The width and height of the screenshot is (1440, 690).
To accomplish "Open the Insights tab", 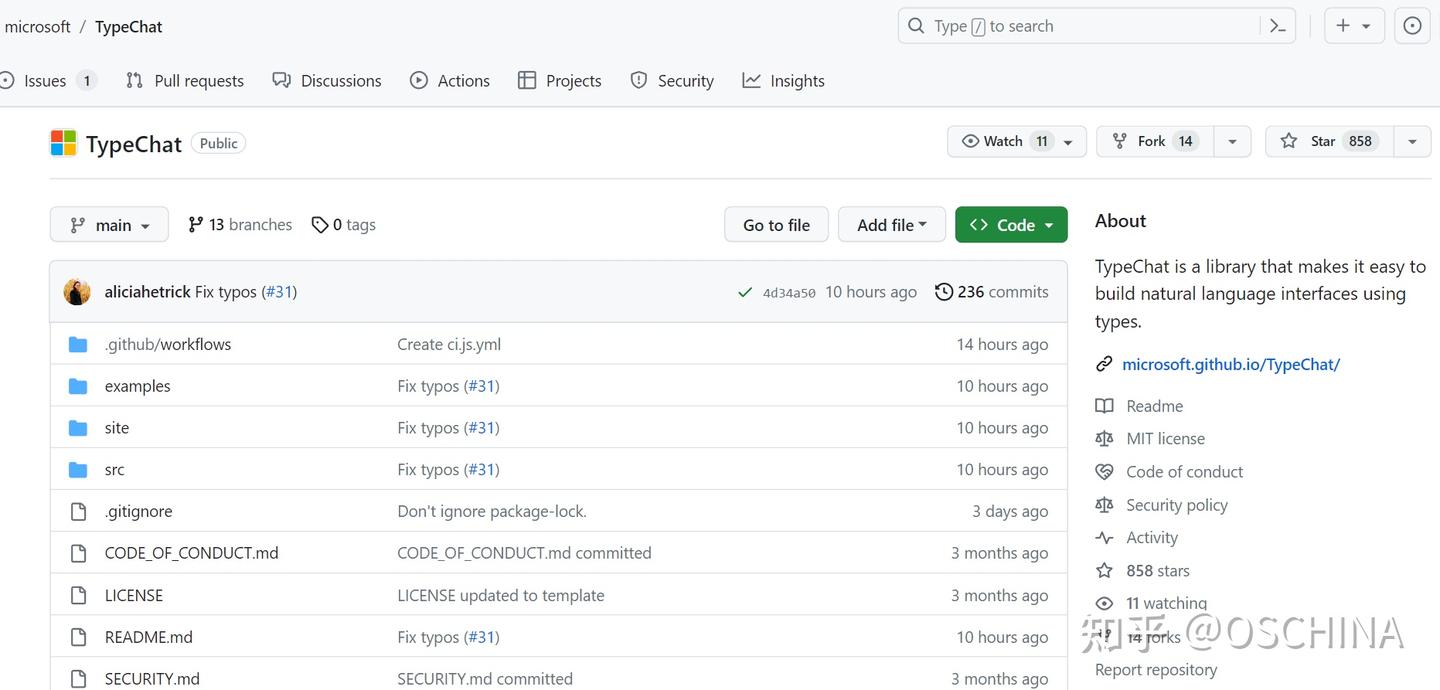I will (784, 81).
